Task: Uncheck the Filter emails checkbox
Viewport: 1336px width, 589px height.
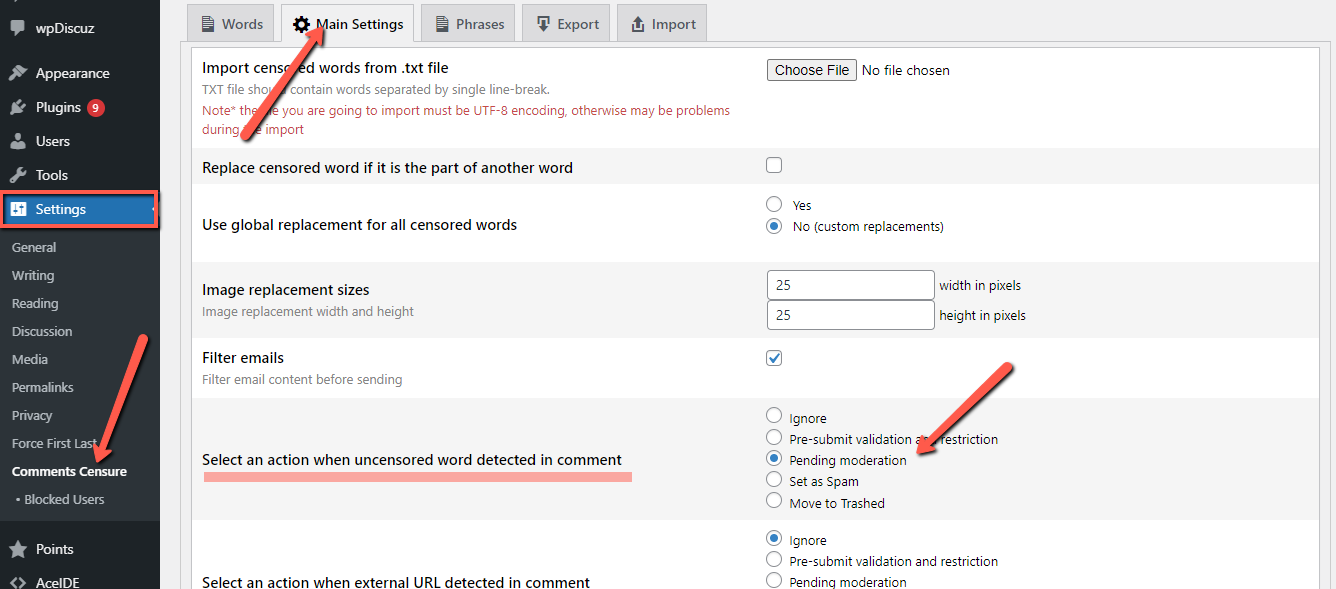Action: (x=774, y=358)
